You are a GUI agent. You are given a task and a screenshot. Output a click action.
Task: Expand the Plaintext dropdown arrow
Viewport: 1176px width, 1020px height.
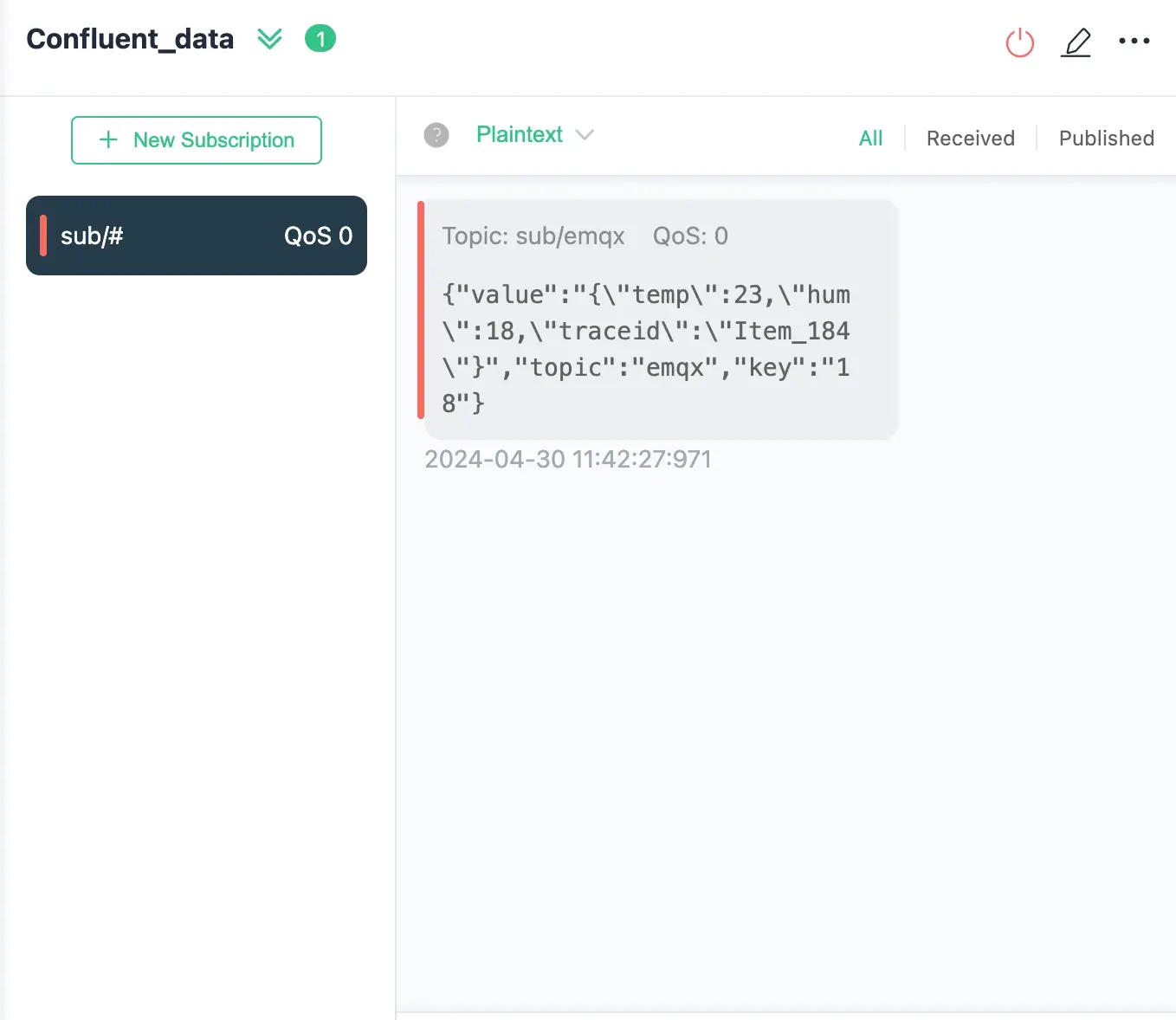[x=585, y=135]
